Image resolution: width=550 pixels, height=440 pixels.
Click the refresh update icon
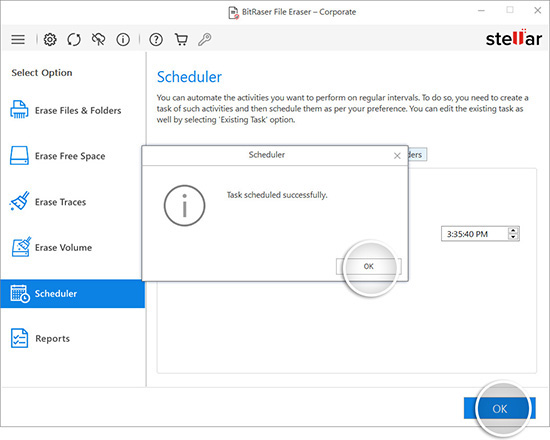click(x=74, y=39)
